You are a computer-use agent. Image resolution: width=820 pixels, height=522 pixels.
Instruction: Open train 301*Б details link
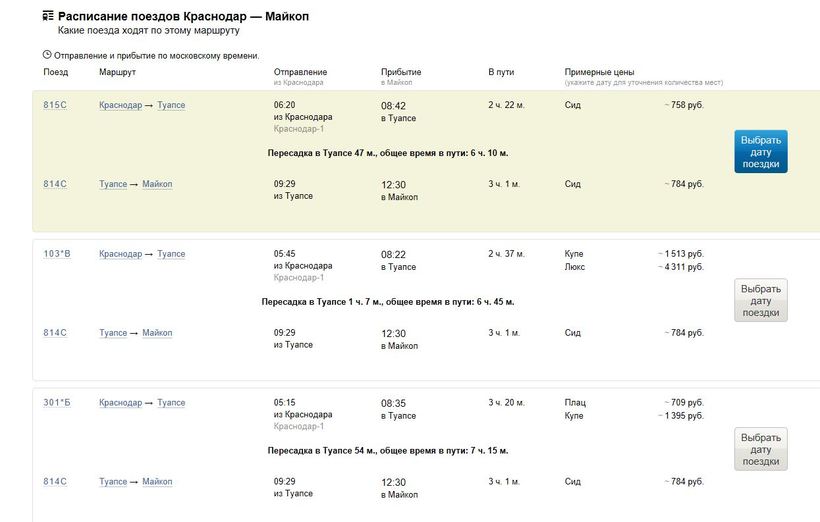57,403
